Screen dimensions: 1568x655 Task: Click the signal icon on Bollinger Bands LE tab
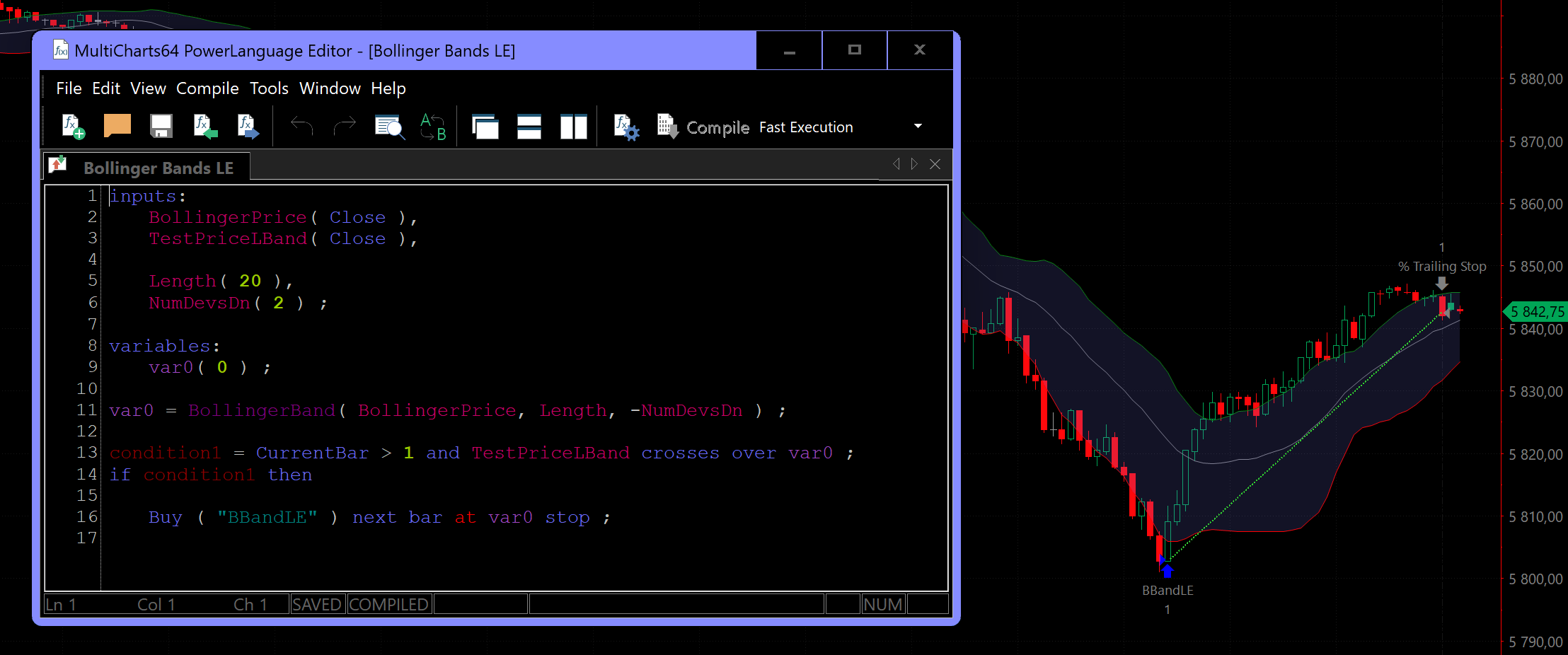(57, 165)
